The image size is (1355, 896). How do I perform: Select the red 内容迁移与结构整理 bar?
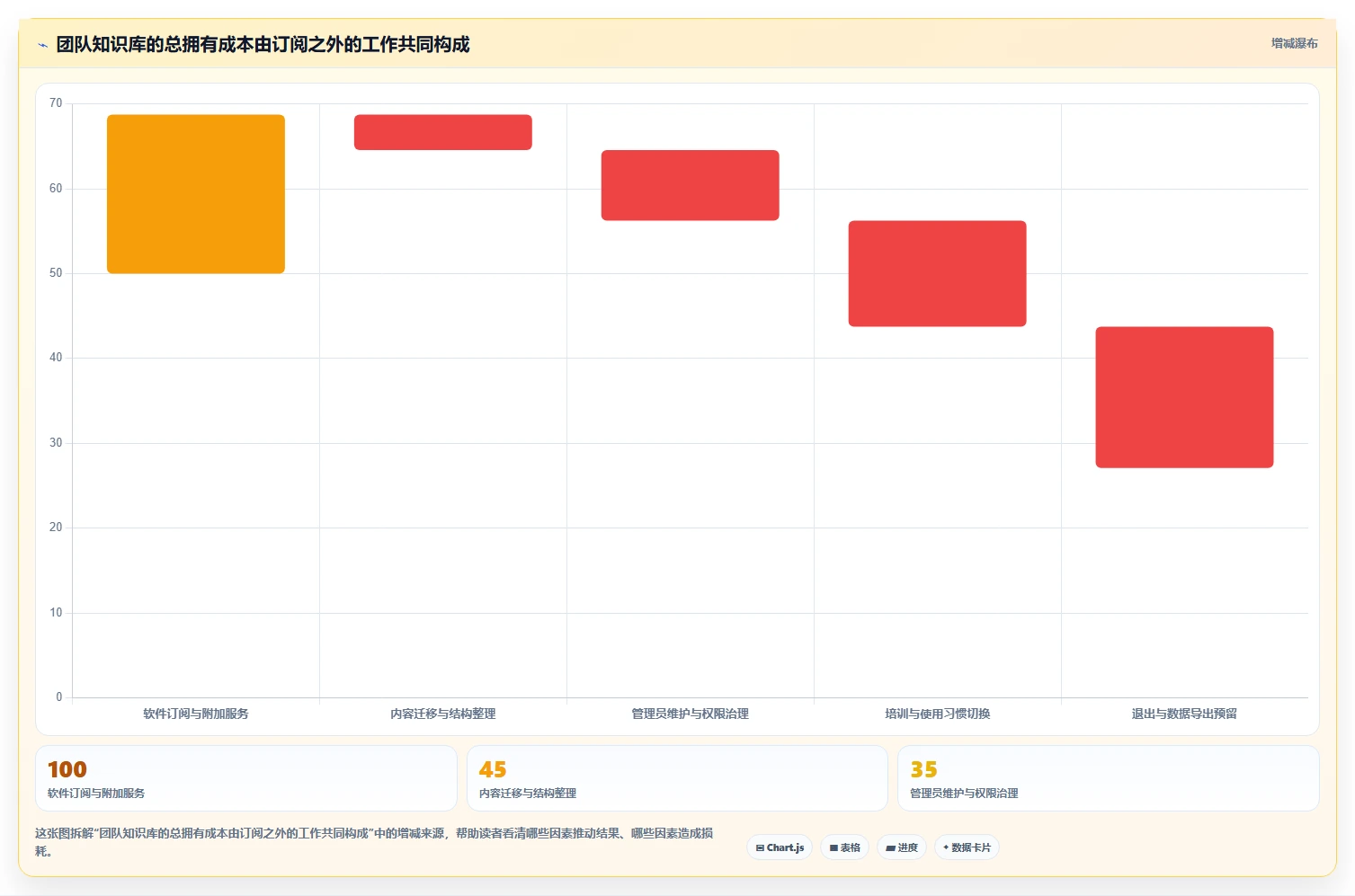pyautogui.click(x=443, y=132)
